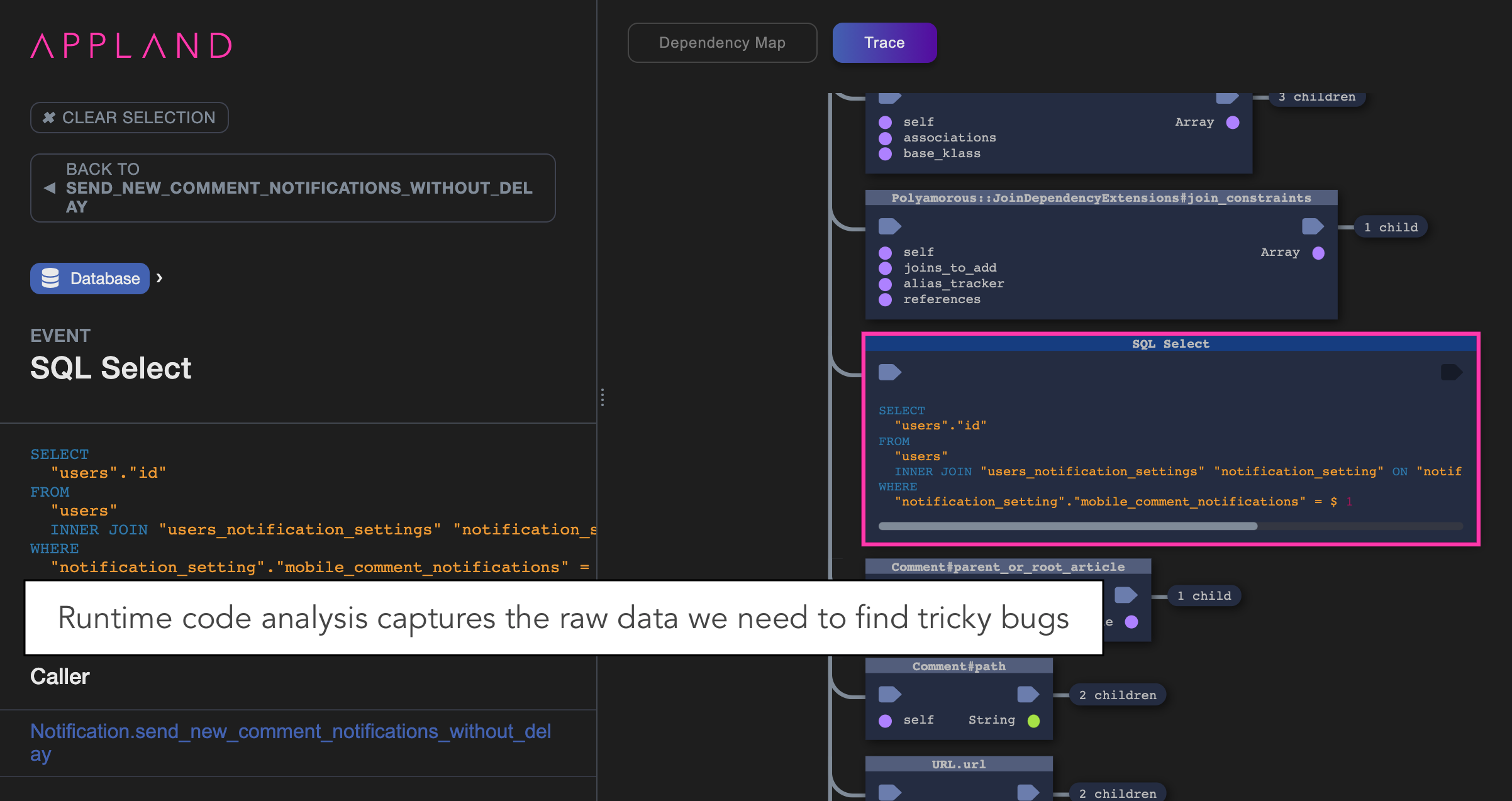Click the output flag icon on the SQL Select node

(x=1452, y=372)
